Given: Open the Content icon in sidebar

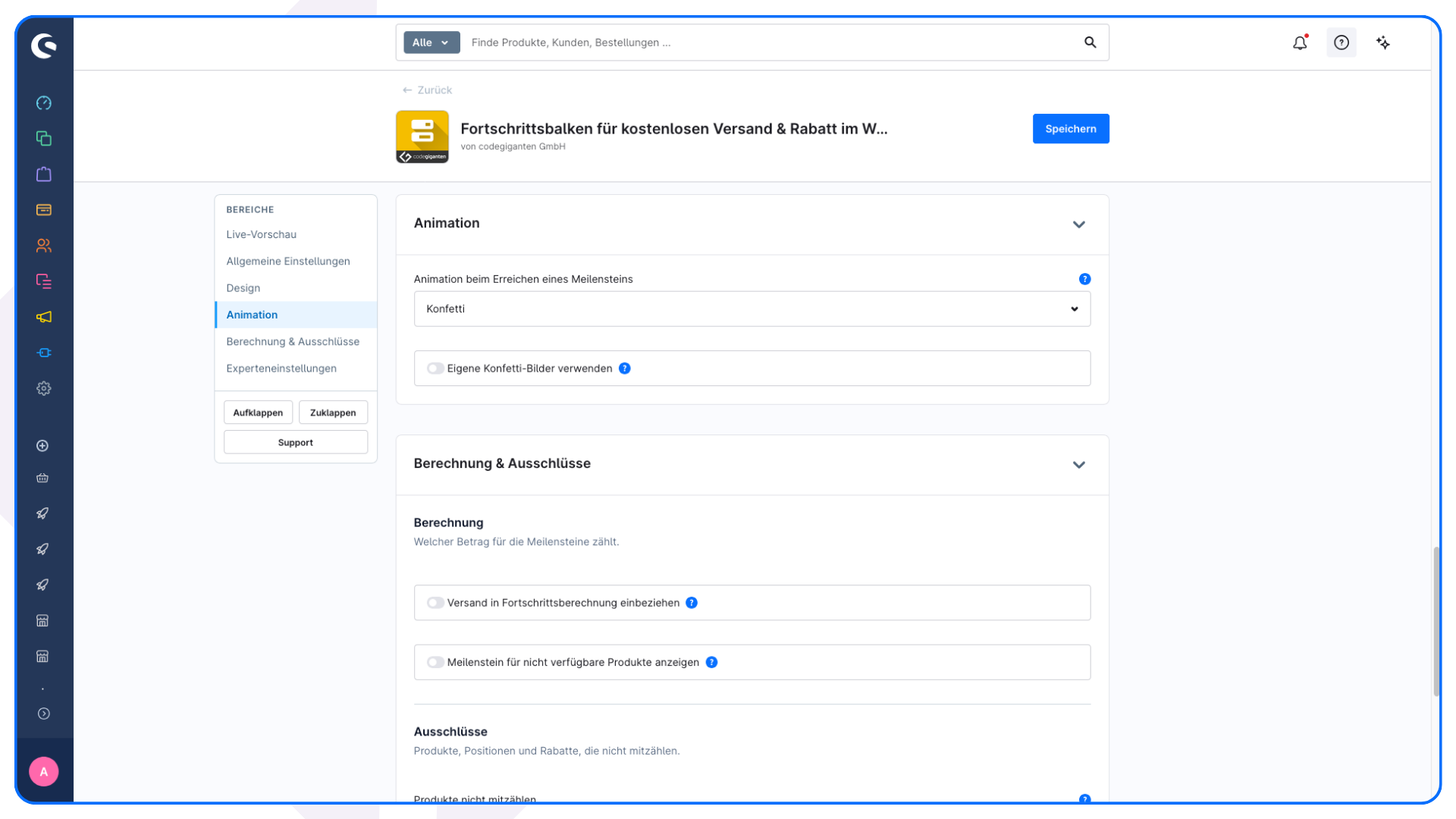Looking at the screenshot, I should coord(44,281).
